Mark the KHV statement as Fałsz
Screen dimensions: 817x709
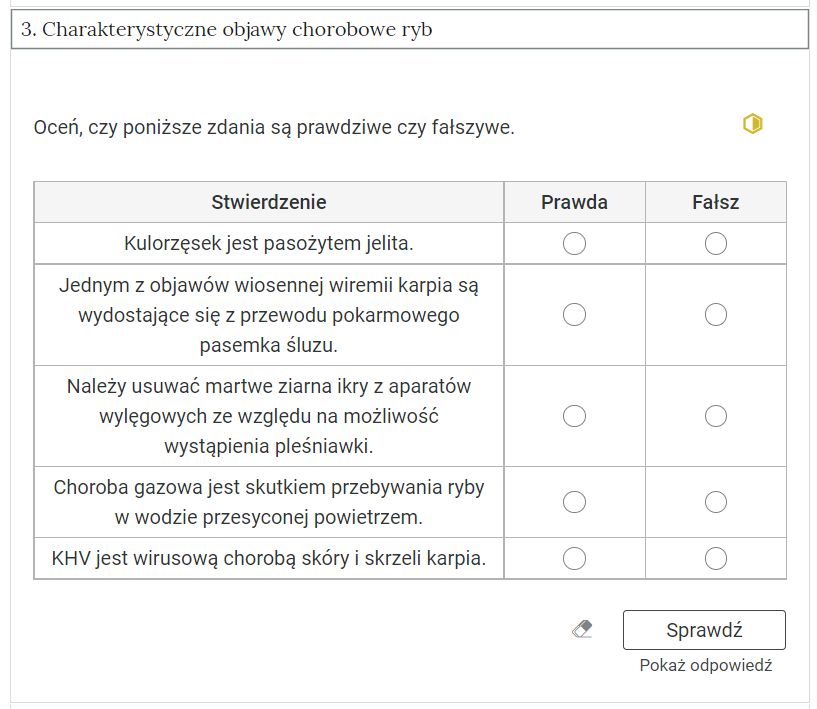(715, 558)
